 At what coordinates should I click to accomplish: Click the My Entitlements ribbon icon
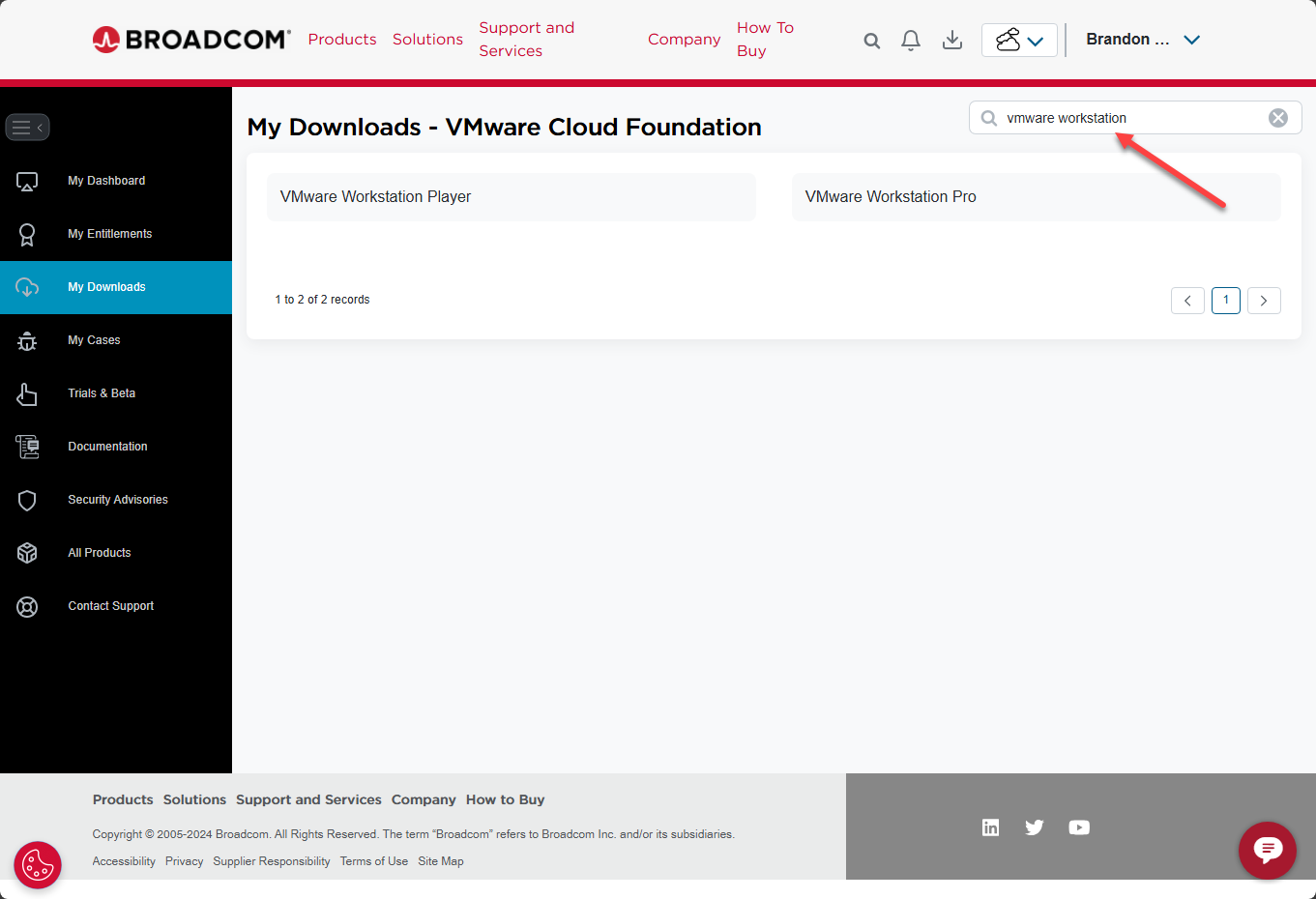click(x=27, y=234)
